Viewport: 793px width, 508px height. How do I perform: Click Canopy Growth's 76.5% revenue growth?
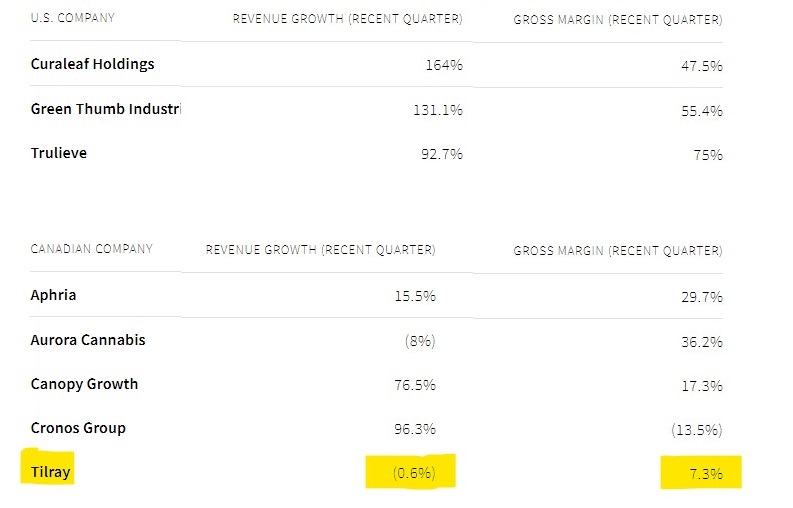(415, 385)
